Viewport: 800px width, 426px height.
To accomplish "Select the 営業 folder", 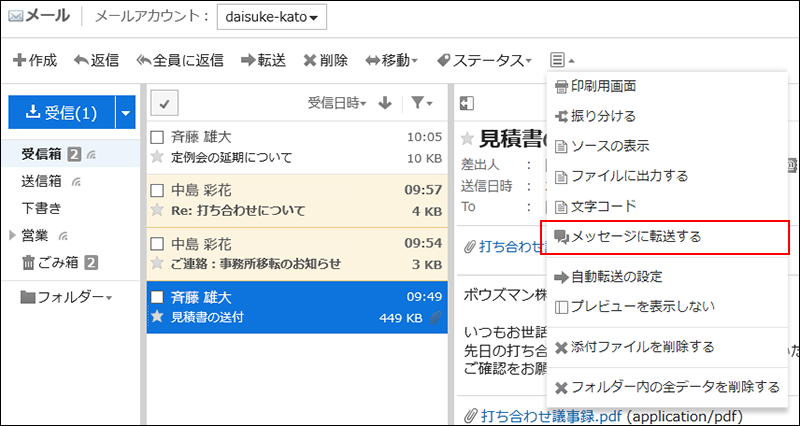I will [x=35, y=235].
